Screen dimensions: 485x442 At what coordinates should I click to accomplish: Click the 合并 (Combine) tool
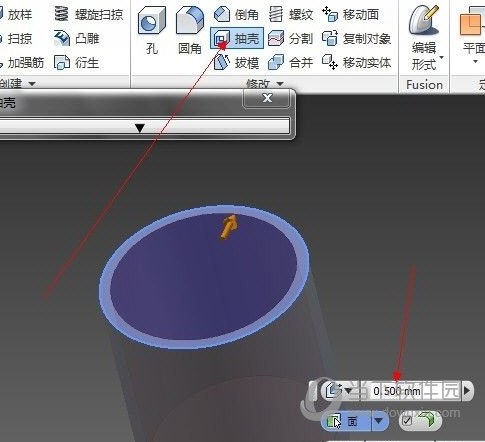(291, 62)
